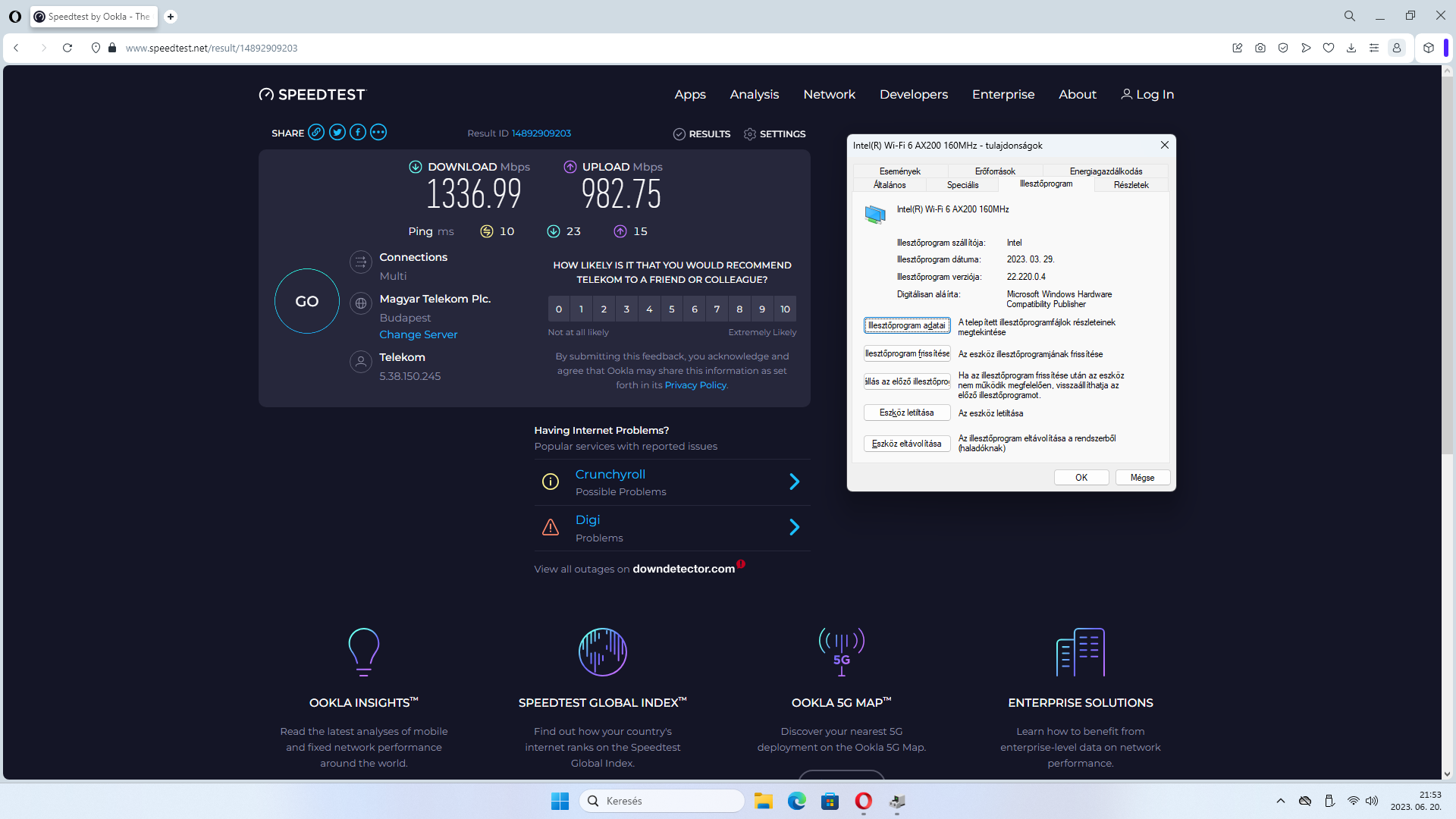The image size is (1456, 819).
Task: Open the Developers menu
Action: 914,95
